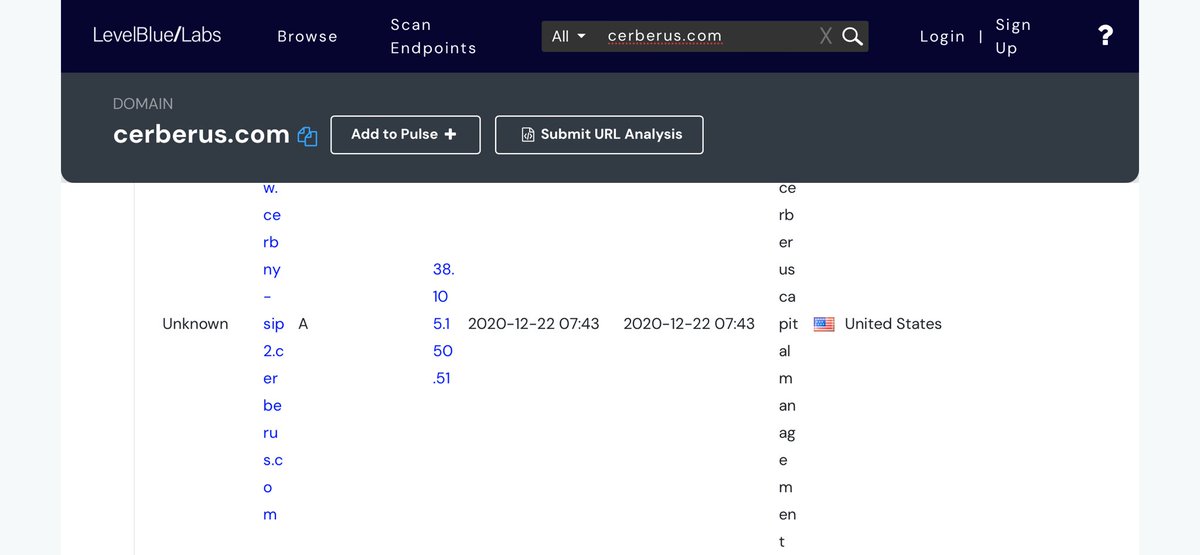Open the Browse menu item
This screenshot has height=555, width=1200.
pos(307,36)
